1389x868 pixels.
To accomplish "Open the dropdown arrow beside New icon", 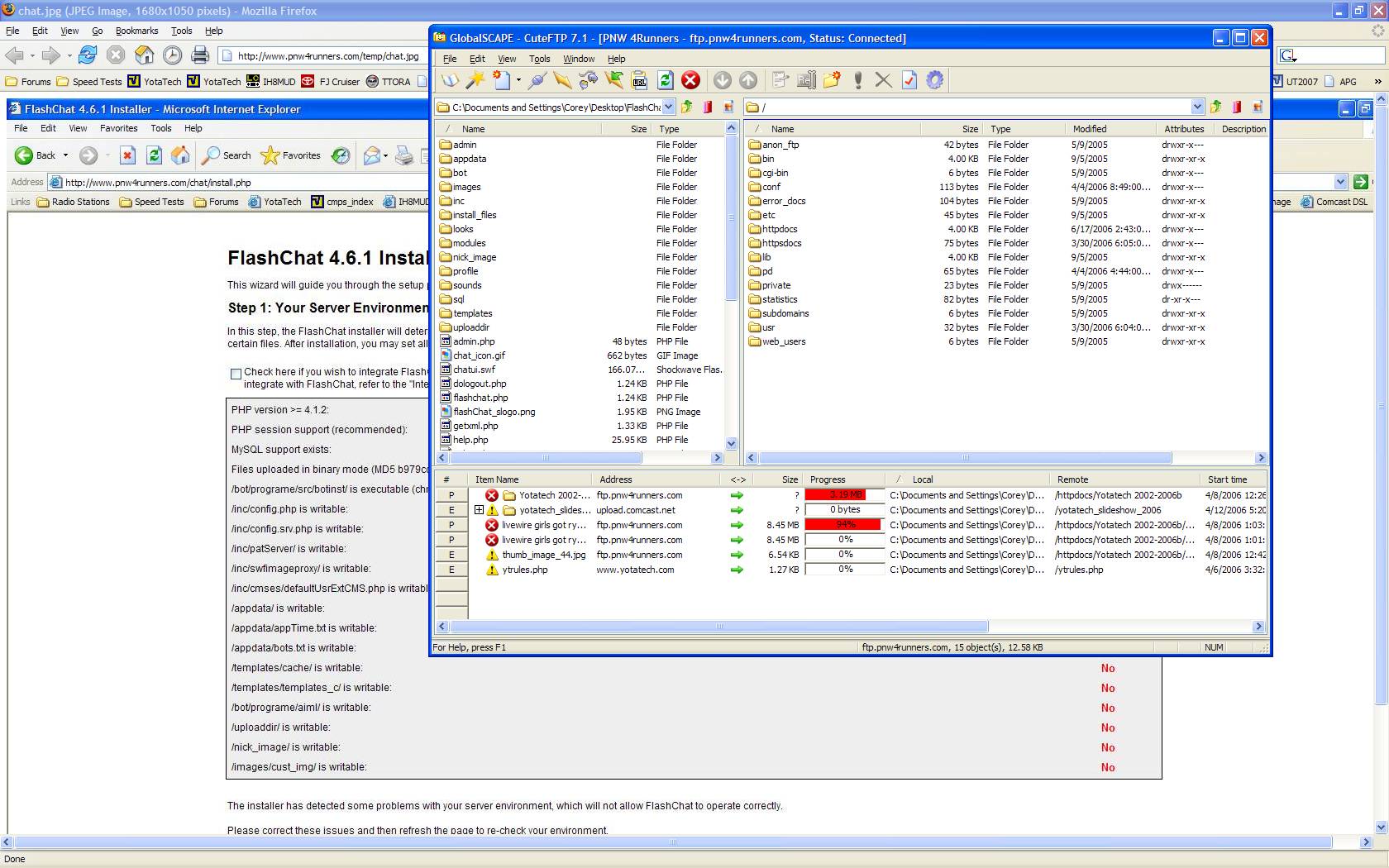I will (518, 80).
